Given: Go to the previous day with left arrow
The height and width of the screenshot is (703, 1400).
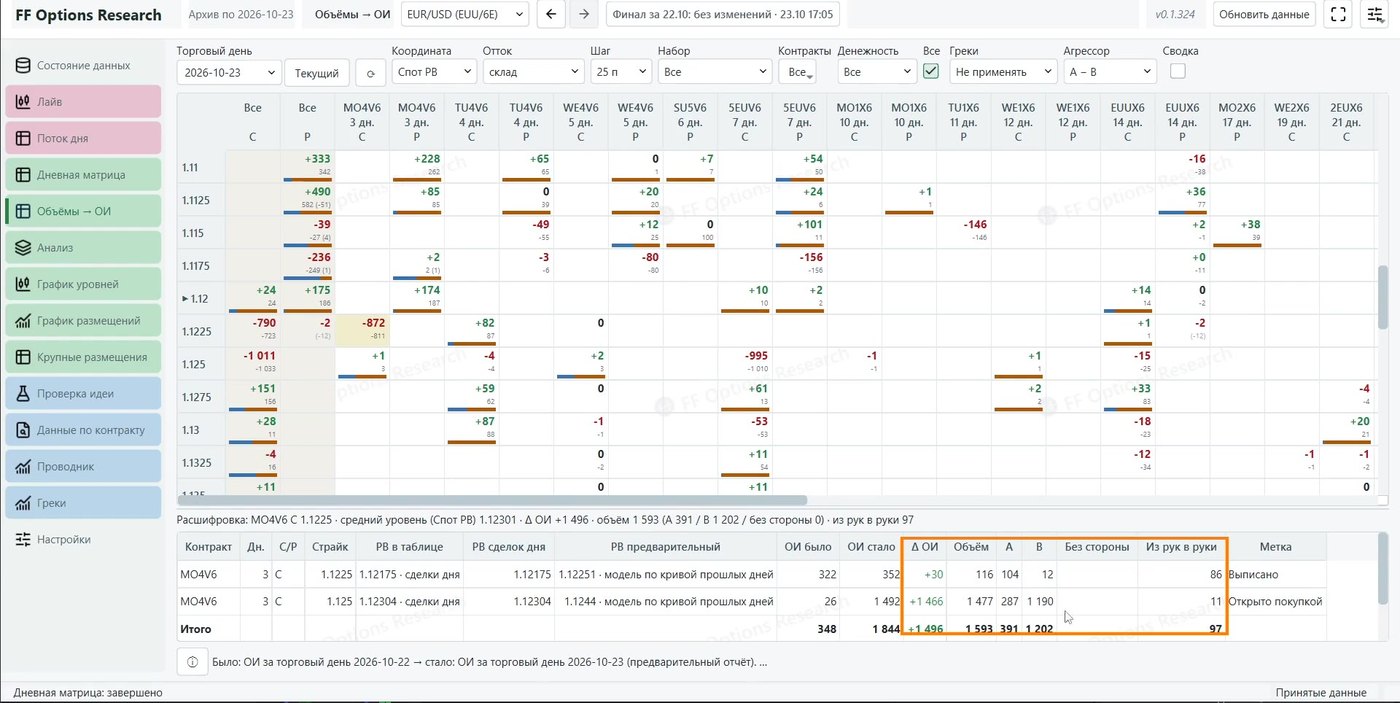Looking at the screenshot, I should pyautogui.click(x=551, y=14).
